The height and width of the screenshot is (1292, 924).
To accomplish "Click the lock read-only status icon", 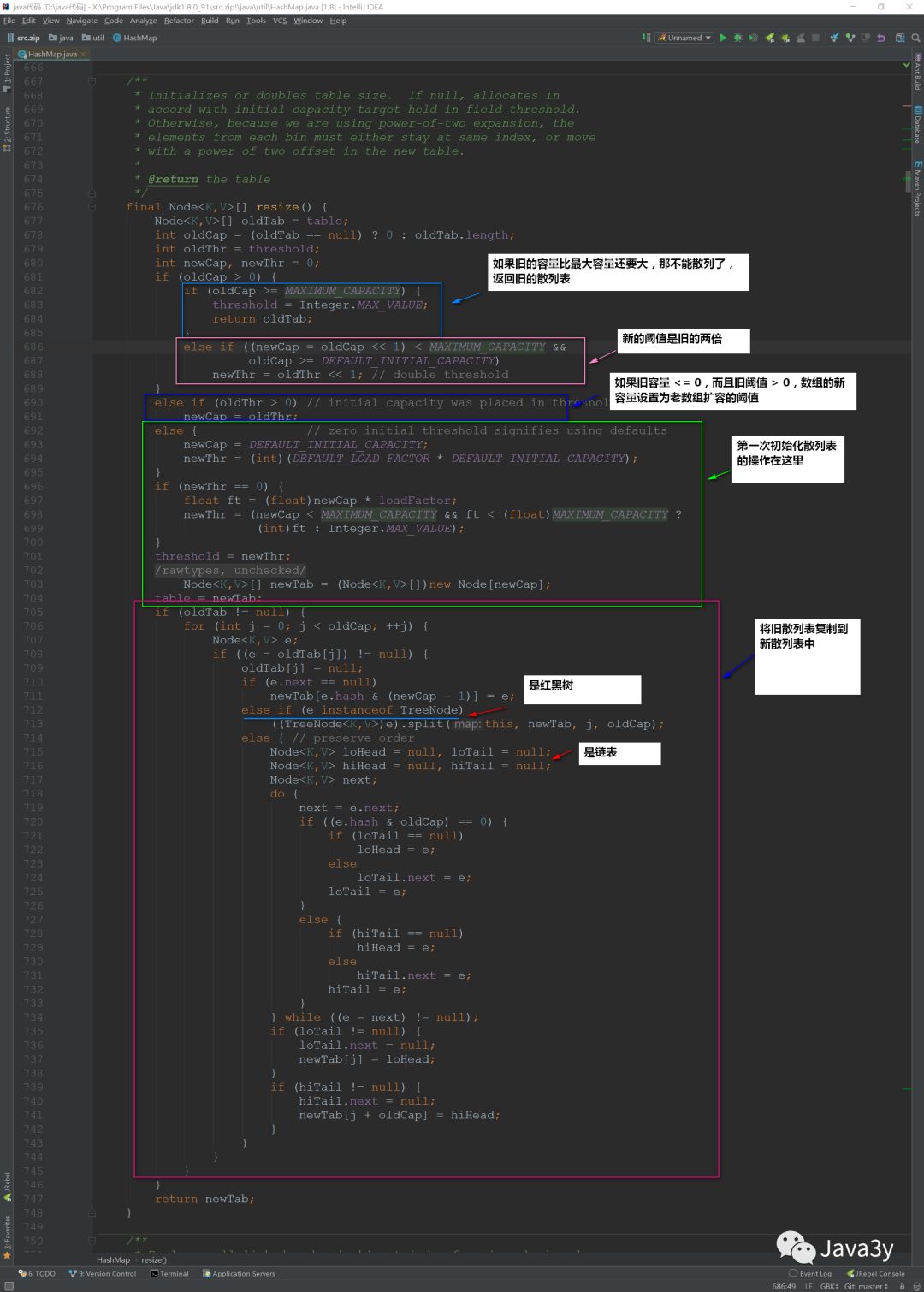I will pyautogui.click(x=902, y=1286).
